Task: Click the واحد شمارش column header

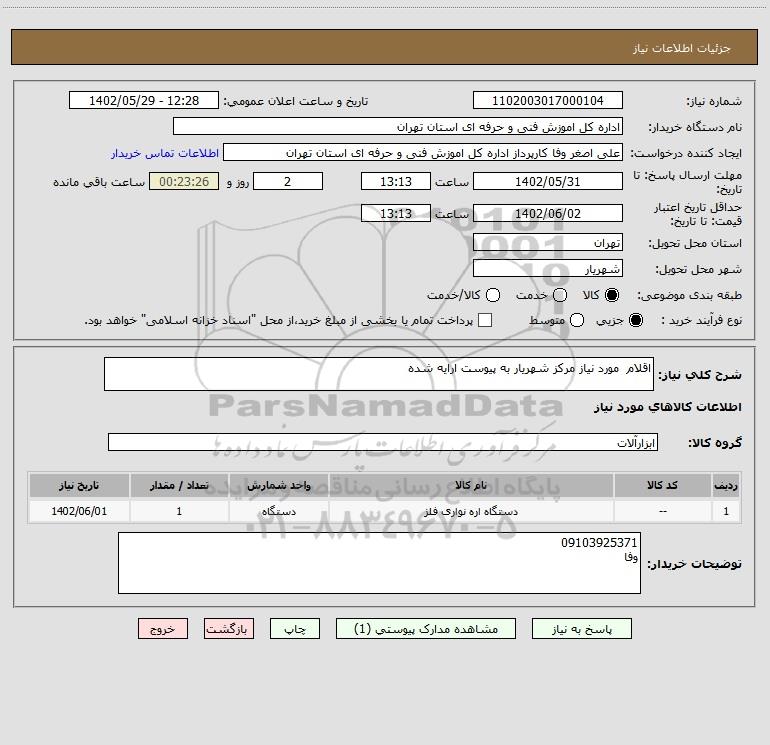Action: [x=278, y=485]
